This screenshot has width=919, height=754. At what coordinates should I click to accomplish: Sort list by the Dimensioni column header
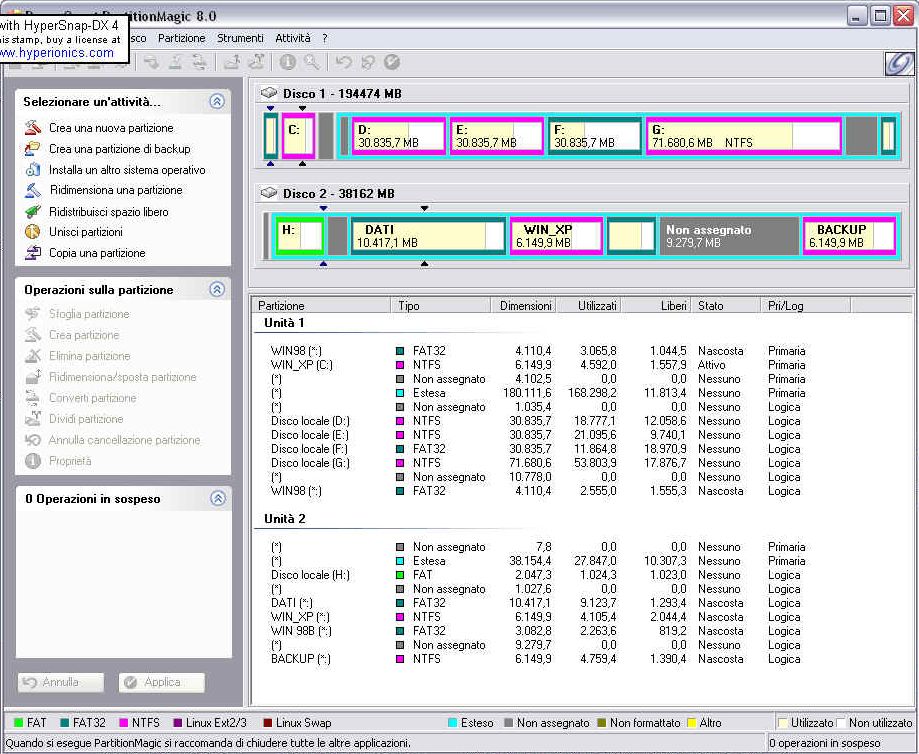pyautogui.click(x=524, y=305)
